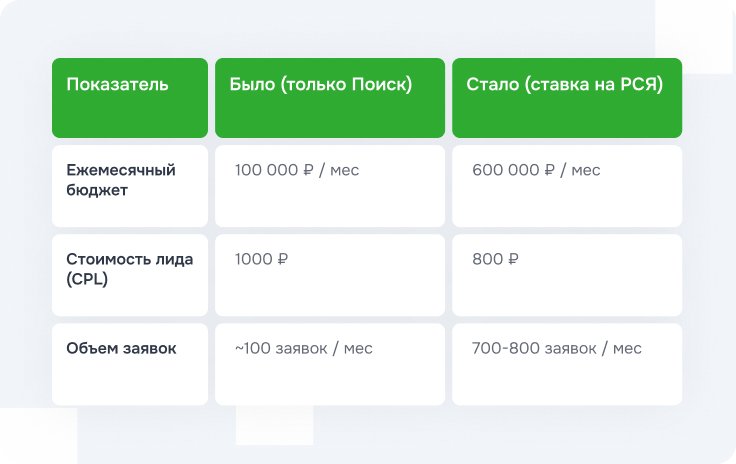
Task: Click the ~100 заявок / мес cell
Action: pyautogui.click(x=330, y=364)
